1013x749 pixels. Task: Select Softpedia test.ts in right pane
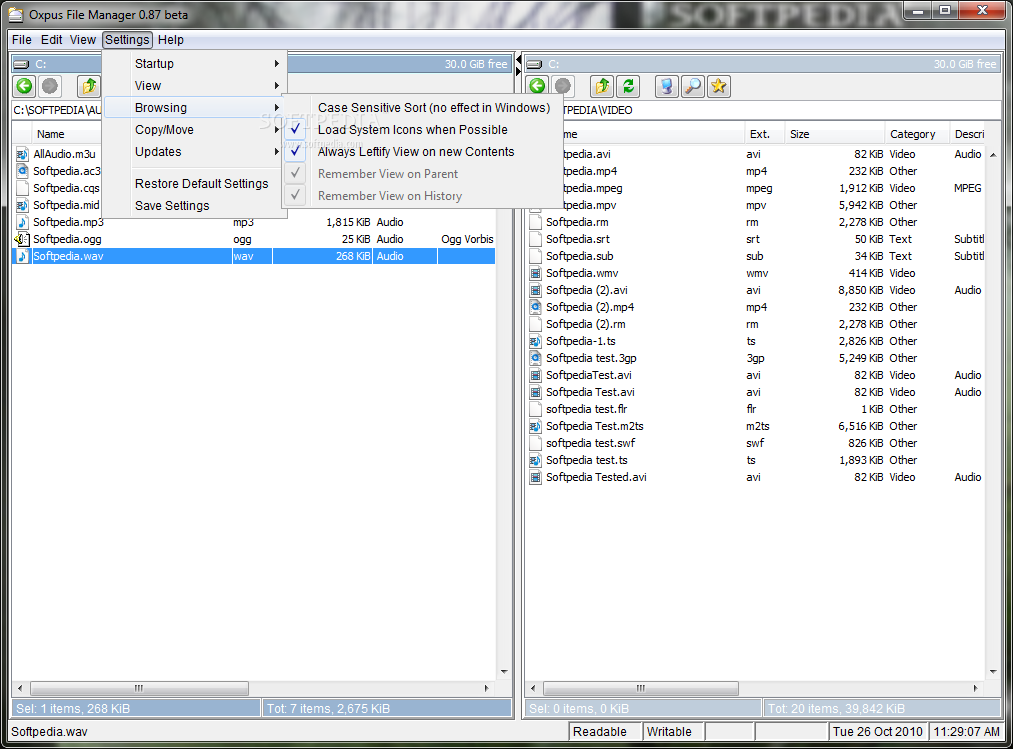(x=757, y=460)
